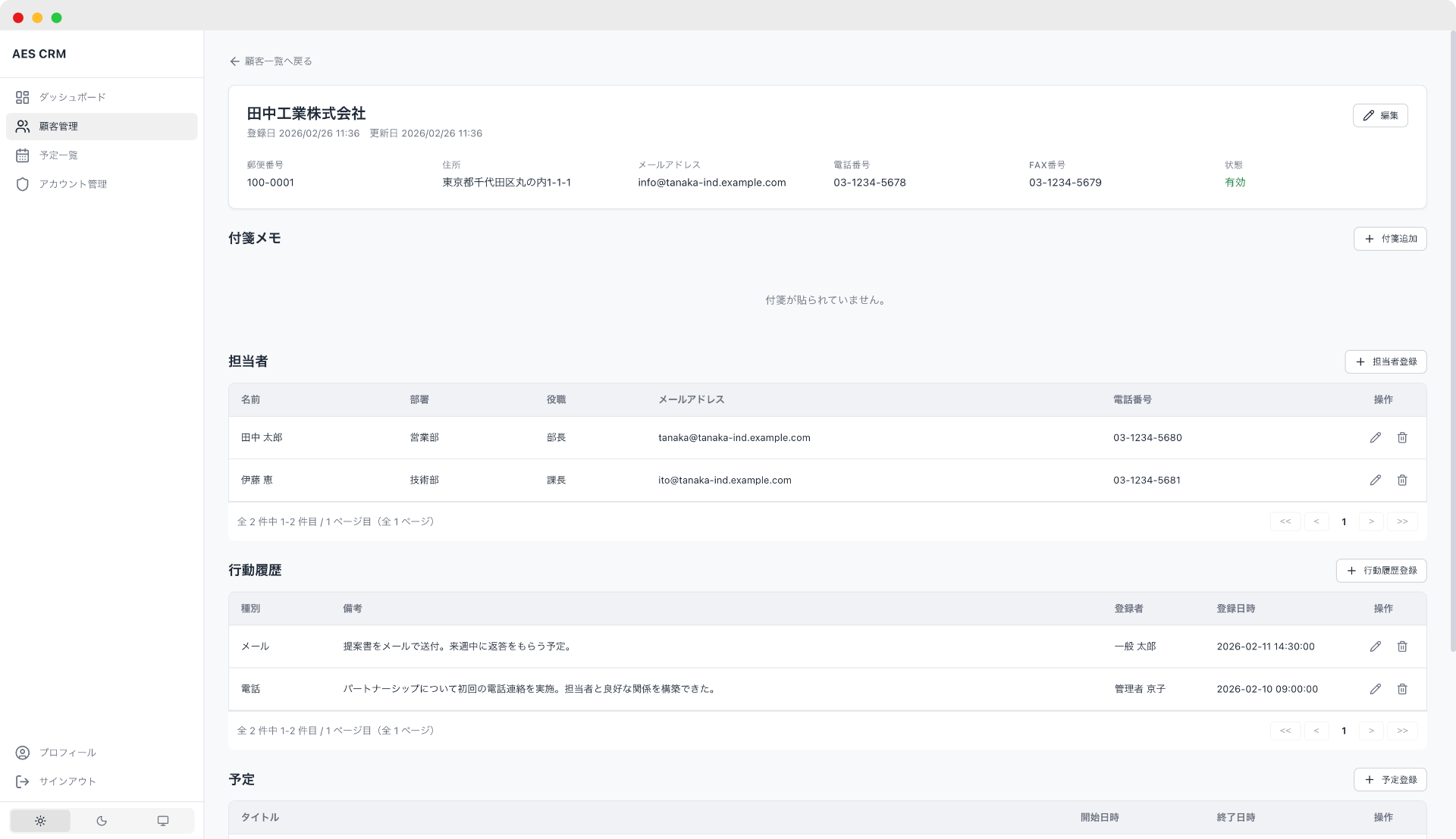Edit the メール activity record pencil icon

pos(1376,646)
